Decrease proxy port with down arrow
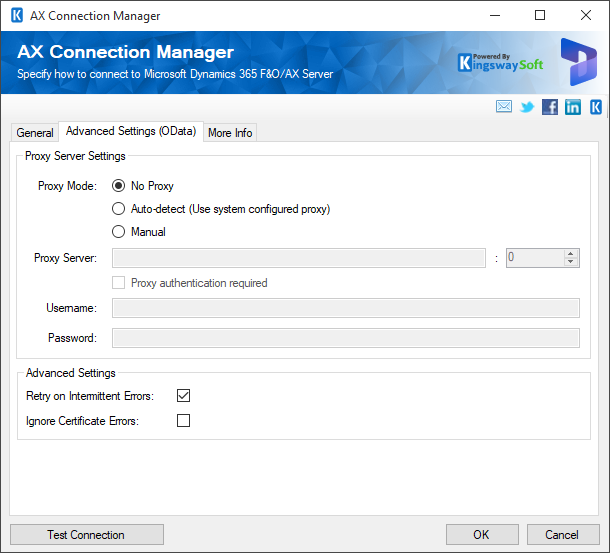The width and height of the screenshot is (610, 553). [x=571, y=262]
